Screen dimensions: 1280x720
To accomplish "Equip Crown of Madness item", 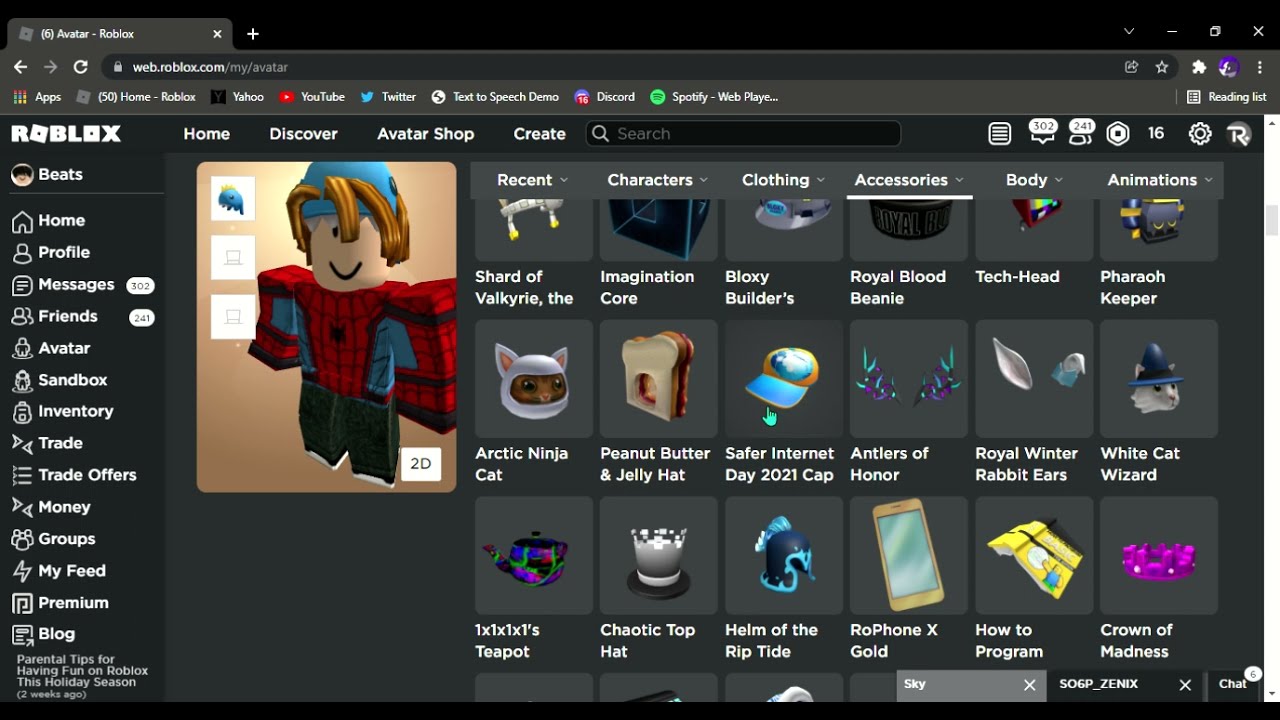I will point(1159,556).
